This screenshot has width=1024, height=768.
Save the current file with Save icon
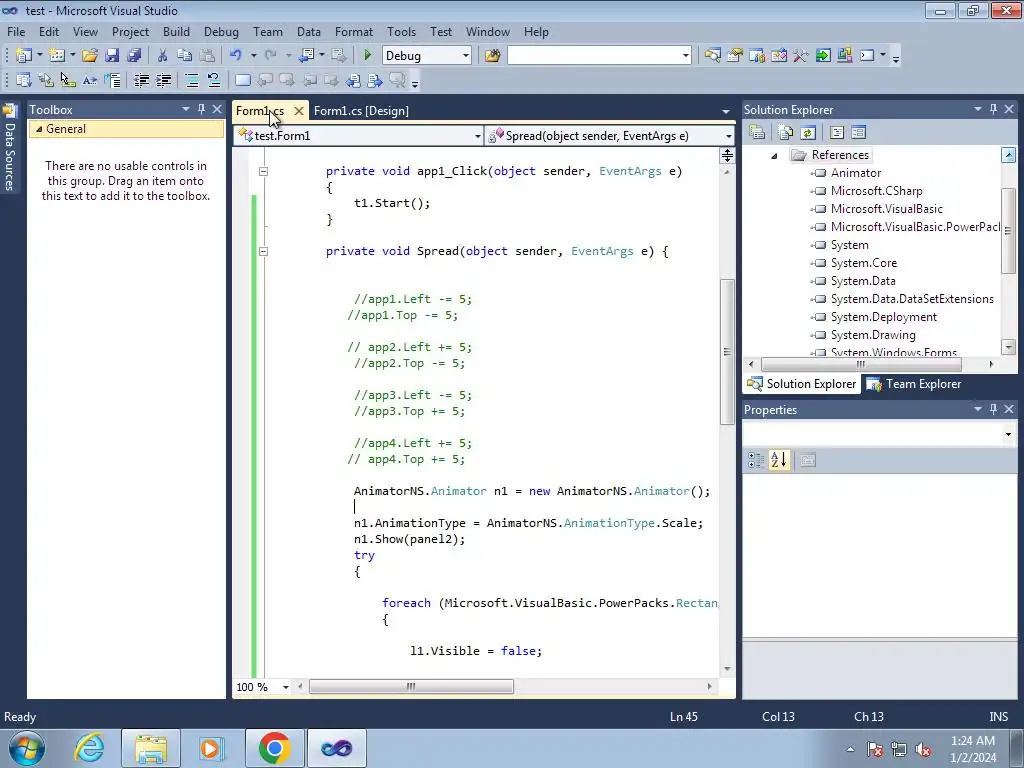tap(112, 56)
